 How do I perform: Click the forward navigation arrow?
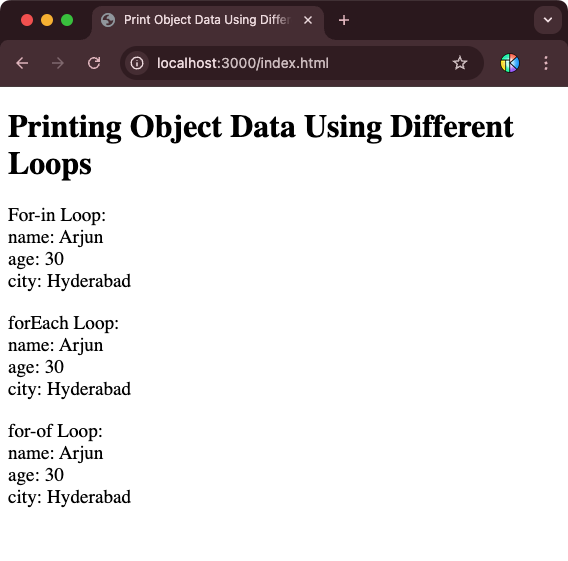[58, 63]
